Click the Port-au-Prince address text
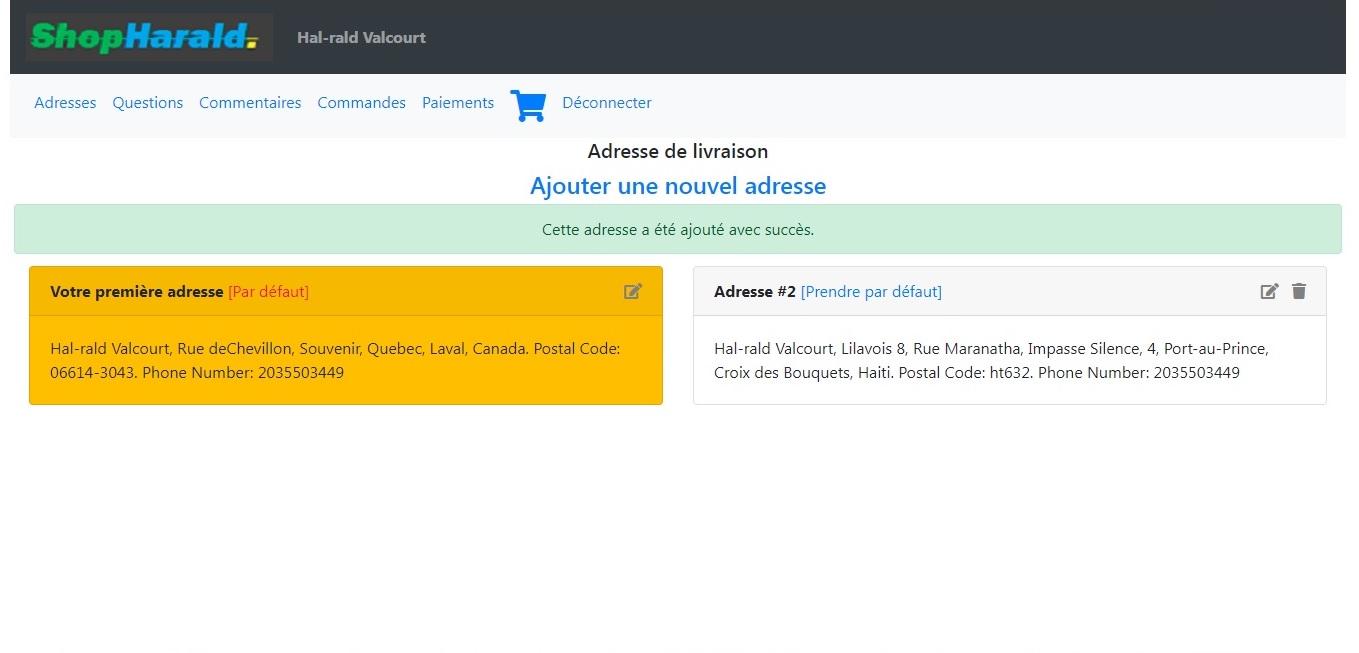The width and height of the screenshot is (1359, 653). (x=1215, y=349)
